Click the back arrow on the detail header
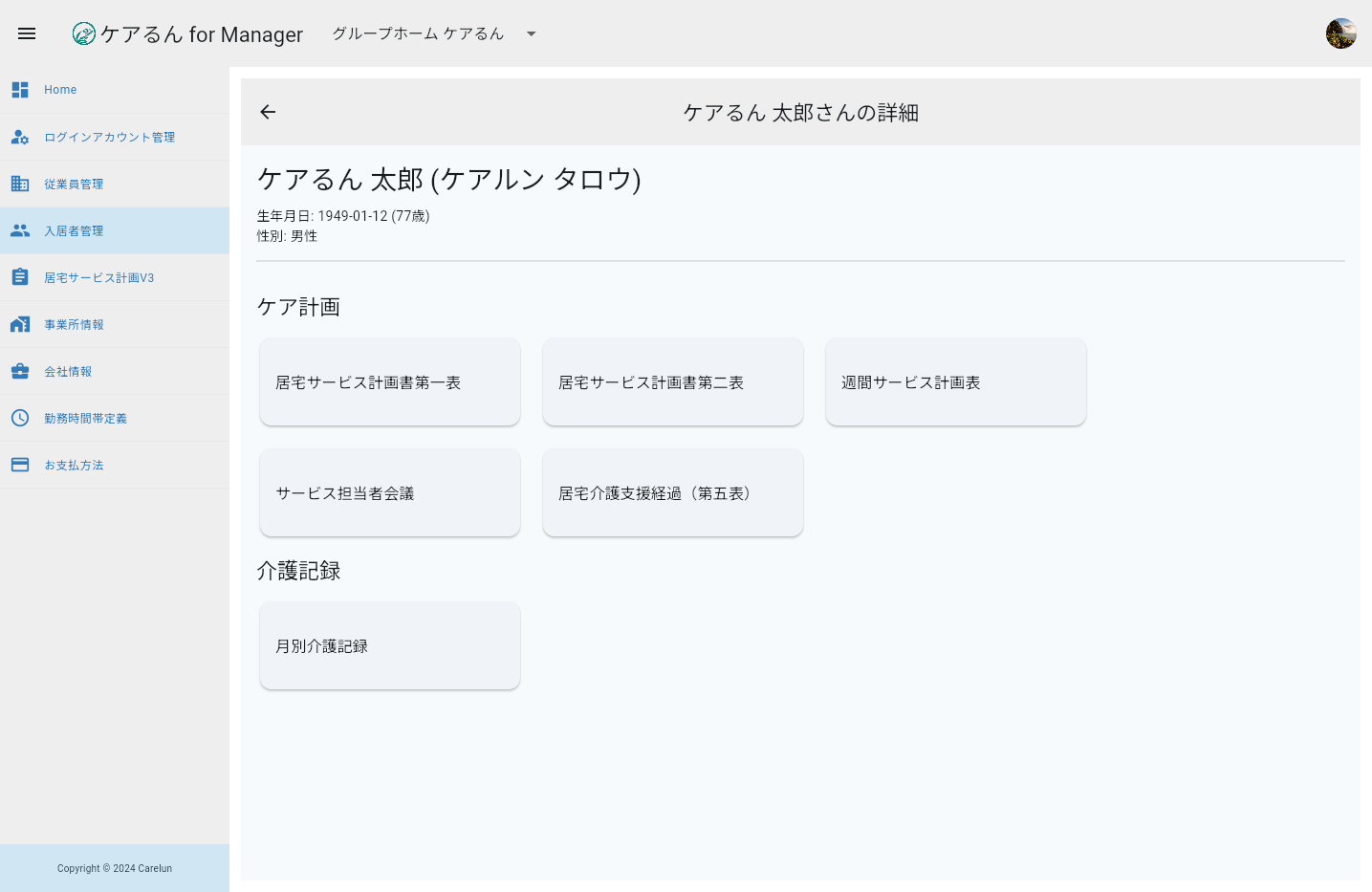 pos(268,112)
